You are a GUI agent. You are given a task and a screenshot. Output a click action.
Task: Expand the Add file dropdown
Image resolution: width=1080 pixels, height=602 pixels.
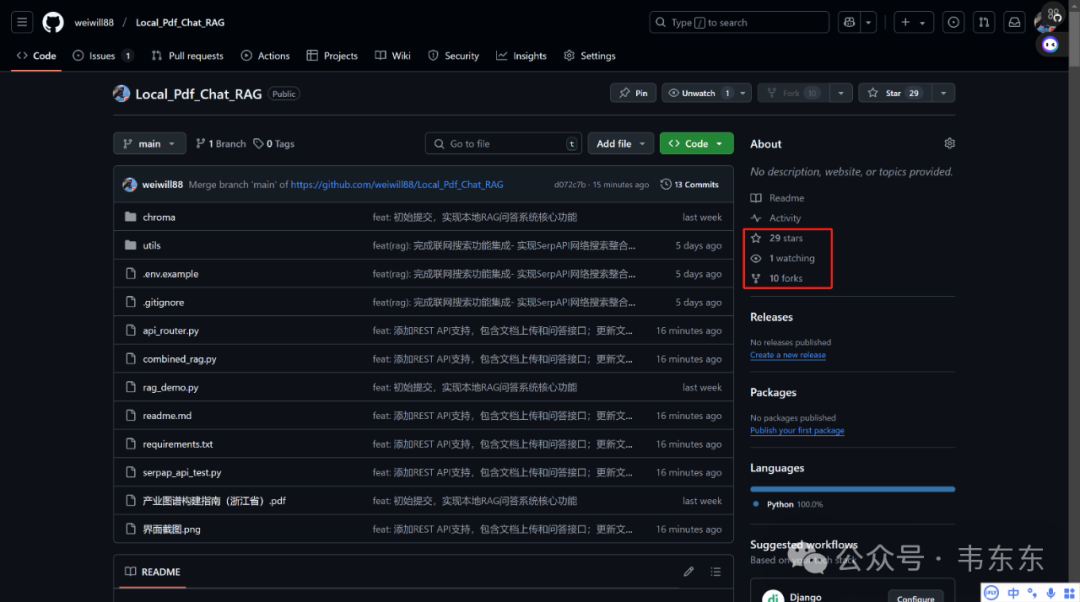(x=620, y=143)
